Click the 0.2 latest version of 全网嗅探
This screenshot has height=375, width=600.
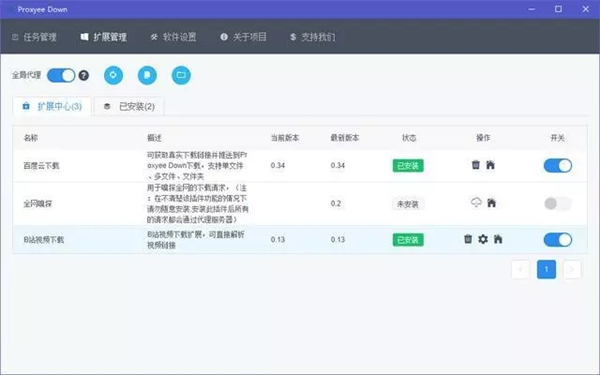pyautogui.click(x=336, y=203)
